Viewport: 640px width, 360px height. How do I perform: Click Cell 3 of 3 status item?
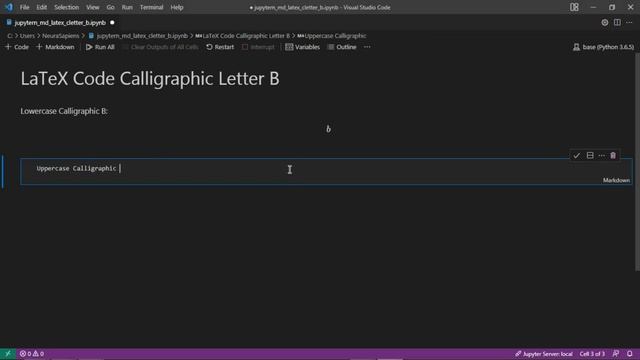click(592, 354)
